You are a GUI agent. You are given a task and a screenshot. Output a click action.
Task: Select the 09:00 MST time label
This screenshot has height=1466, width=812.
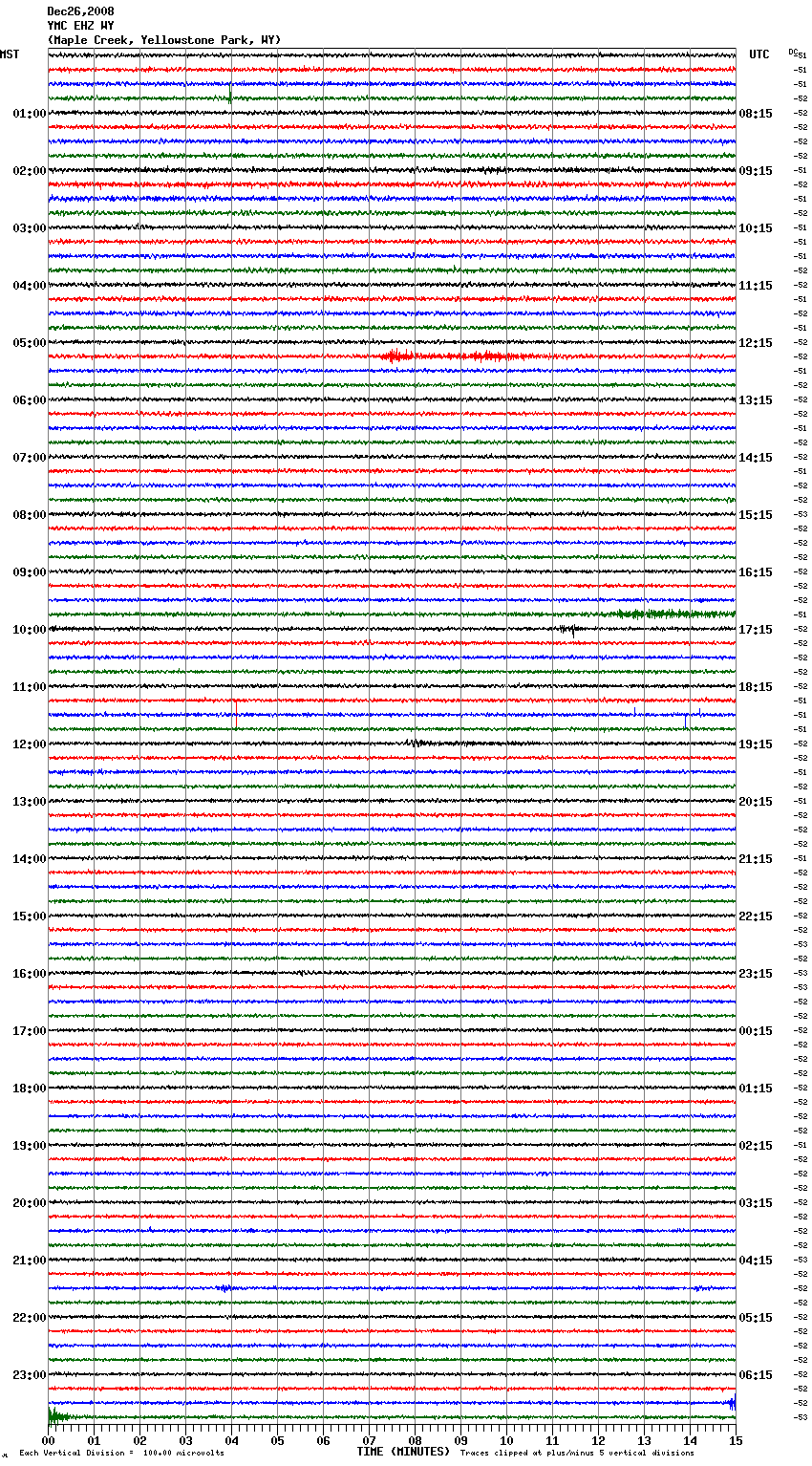(29, 572)
